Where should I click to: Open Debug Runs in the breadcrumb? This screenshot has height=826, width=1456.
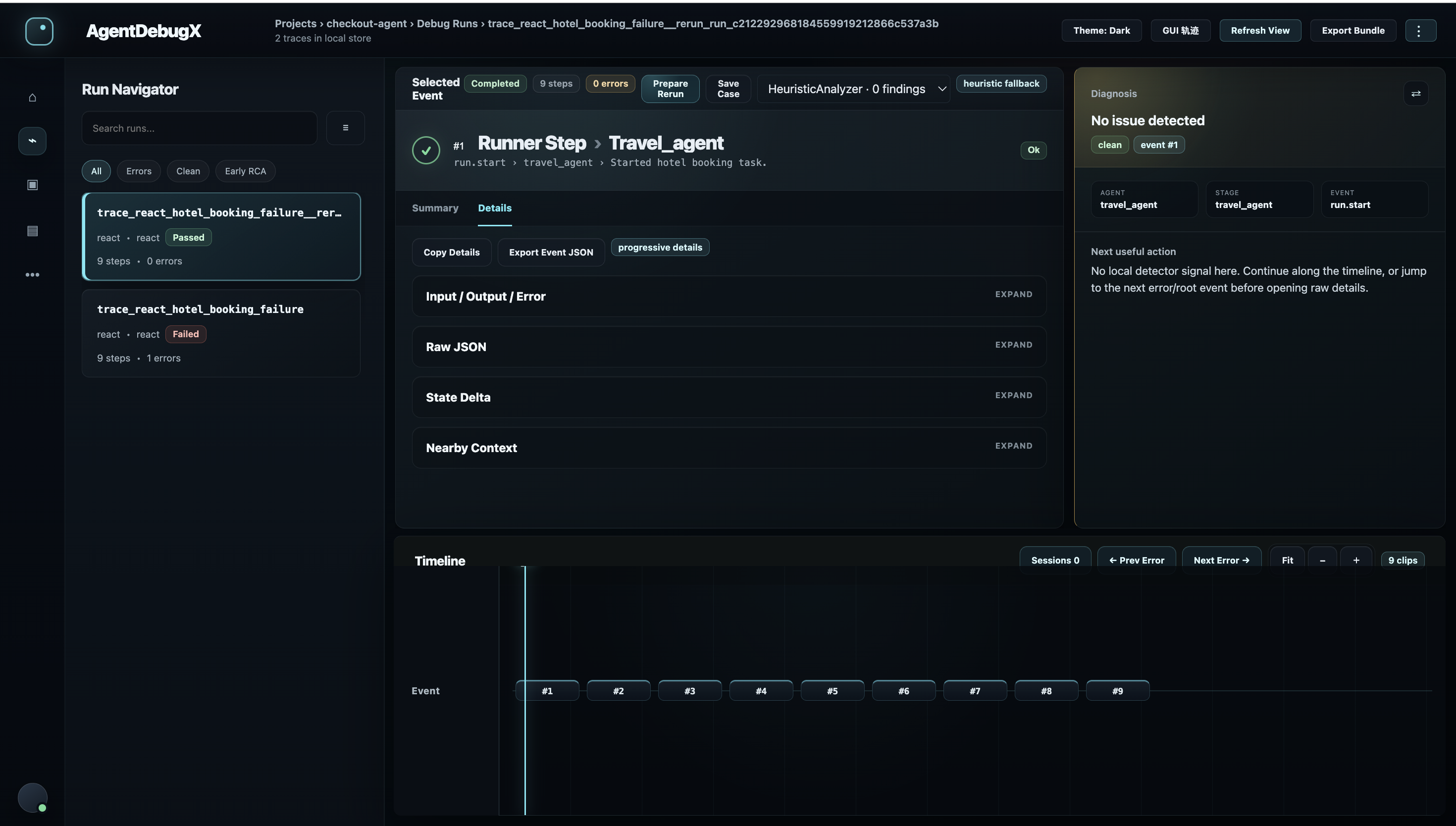[x=447, y=23]
